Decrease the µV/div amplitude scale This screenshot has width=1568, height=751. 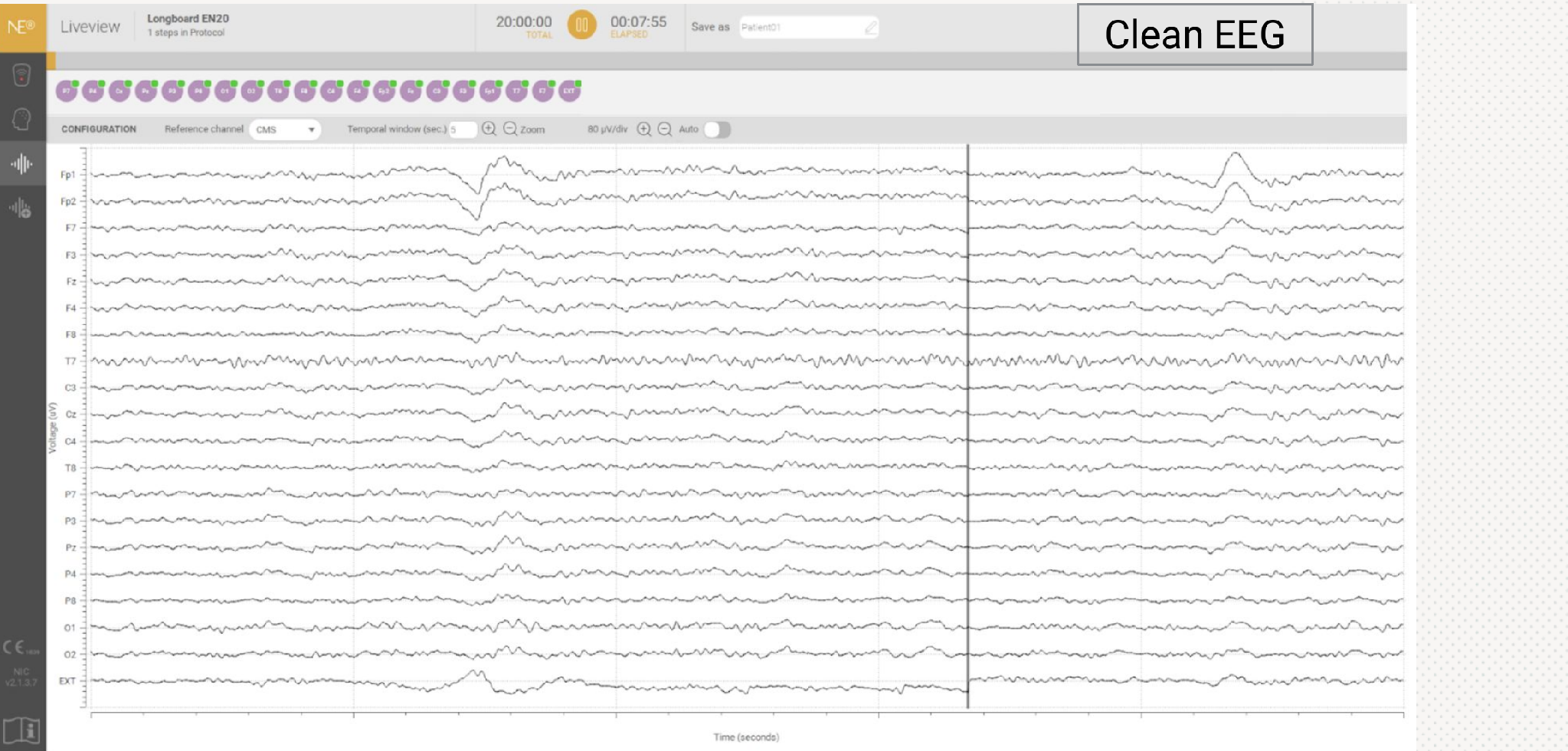pos(665,129)
